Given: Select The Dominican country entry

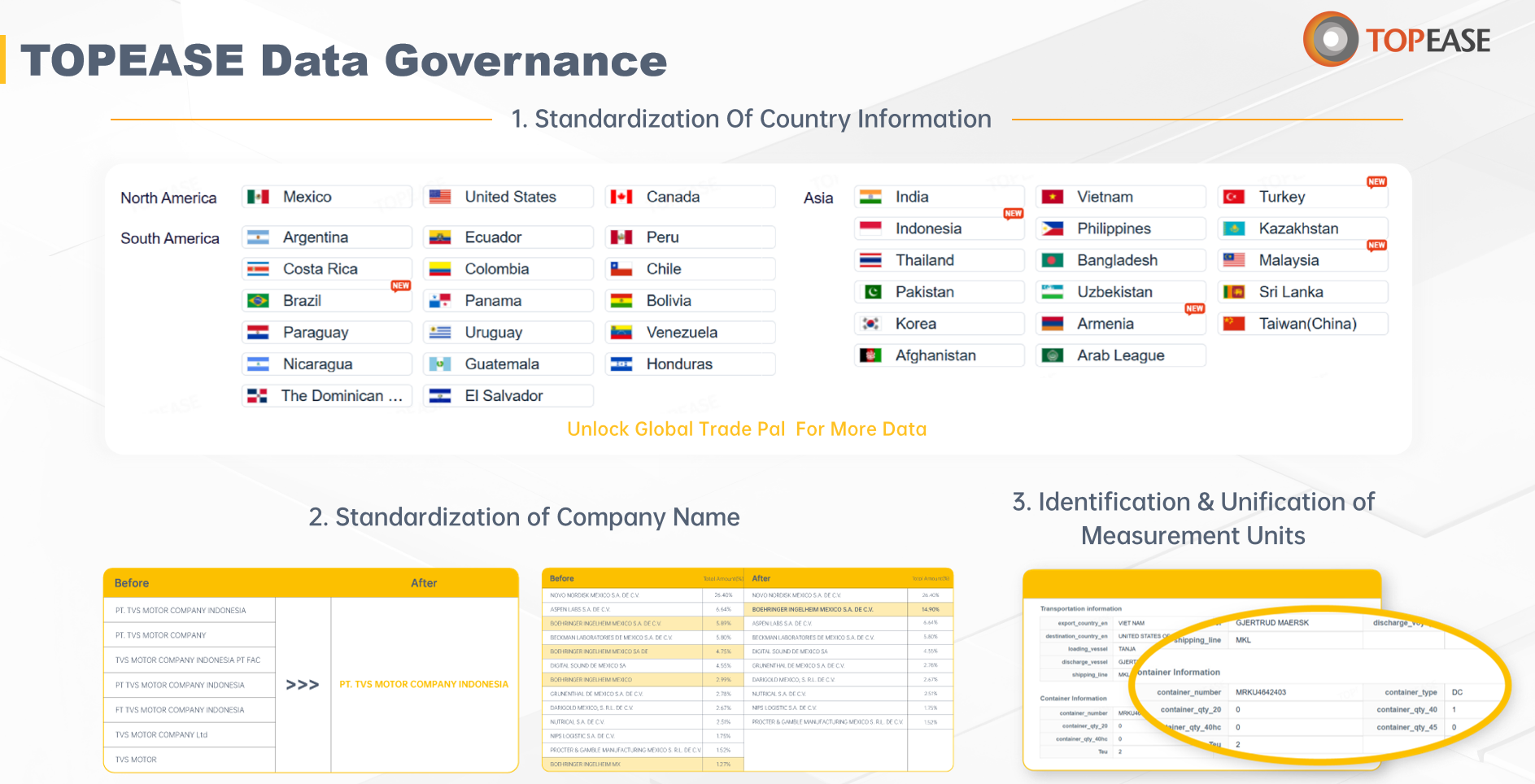Looking at the screenshot, I should pos(327,396).
